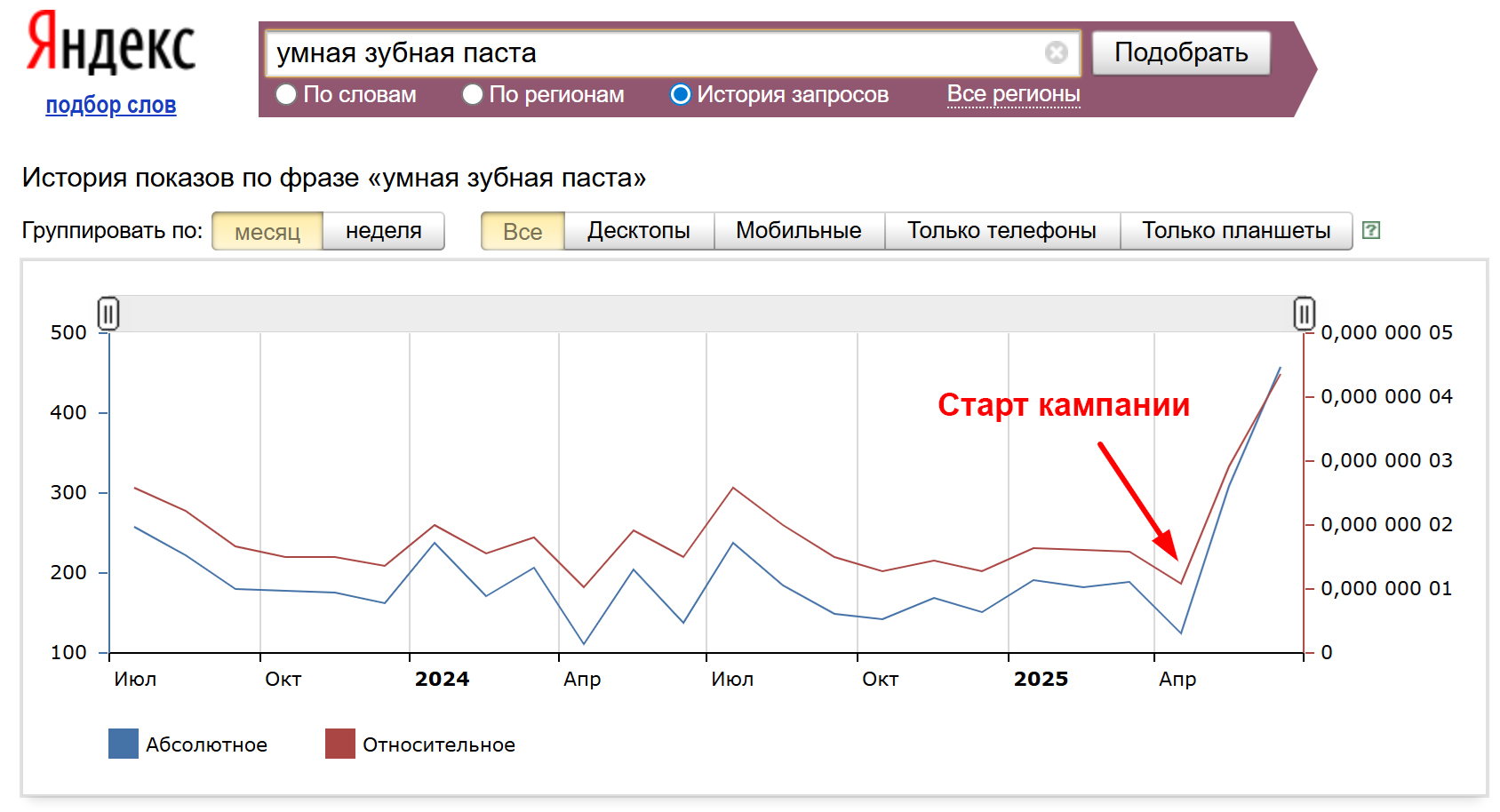Switch to the Мобильные tab
1500x812 pixels.
pos(799,231)
